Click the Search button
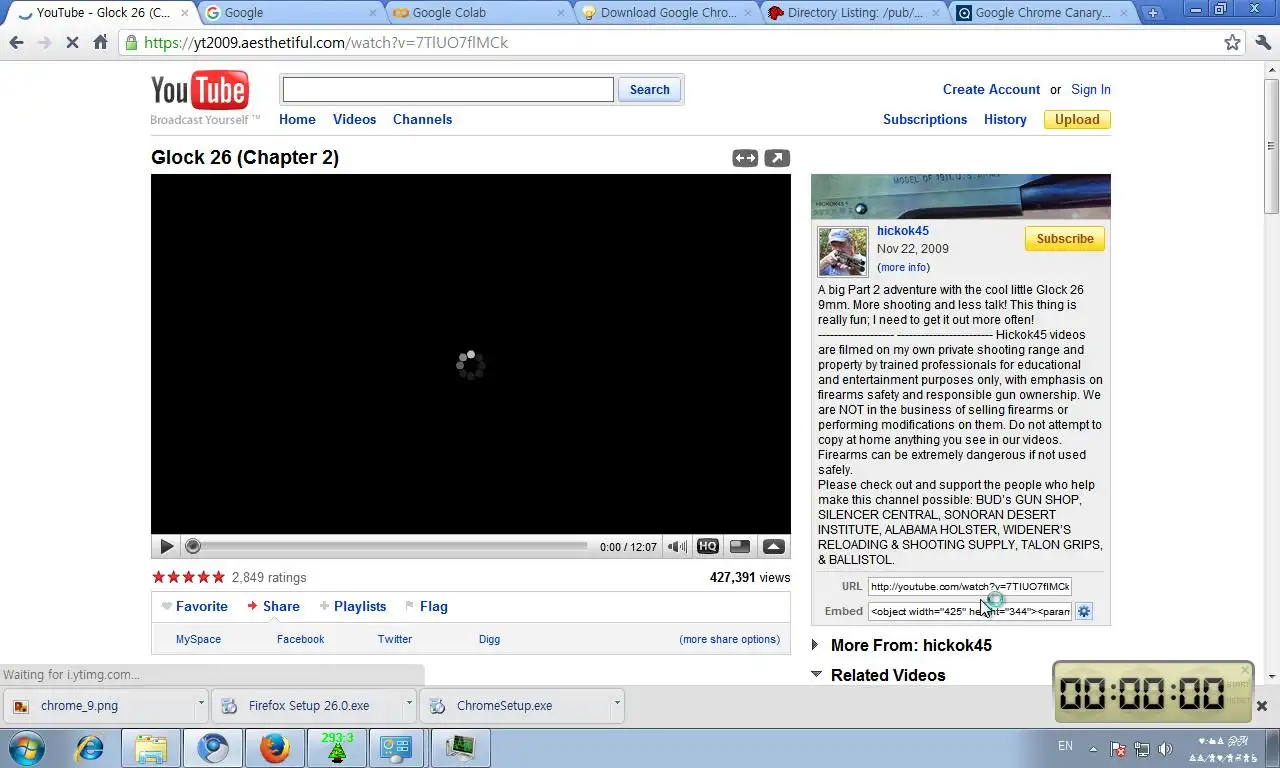 649,89
